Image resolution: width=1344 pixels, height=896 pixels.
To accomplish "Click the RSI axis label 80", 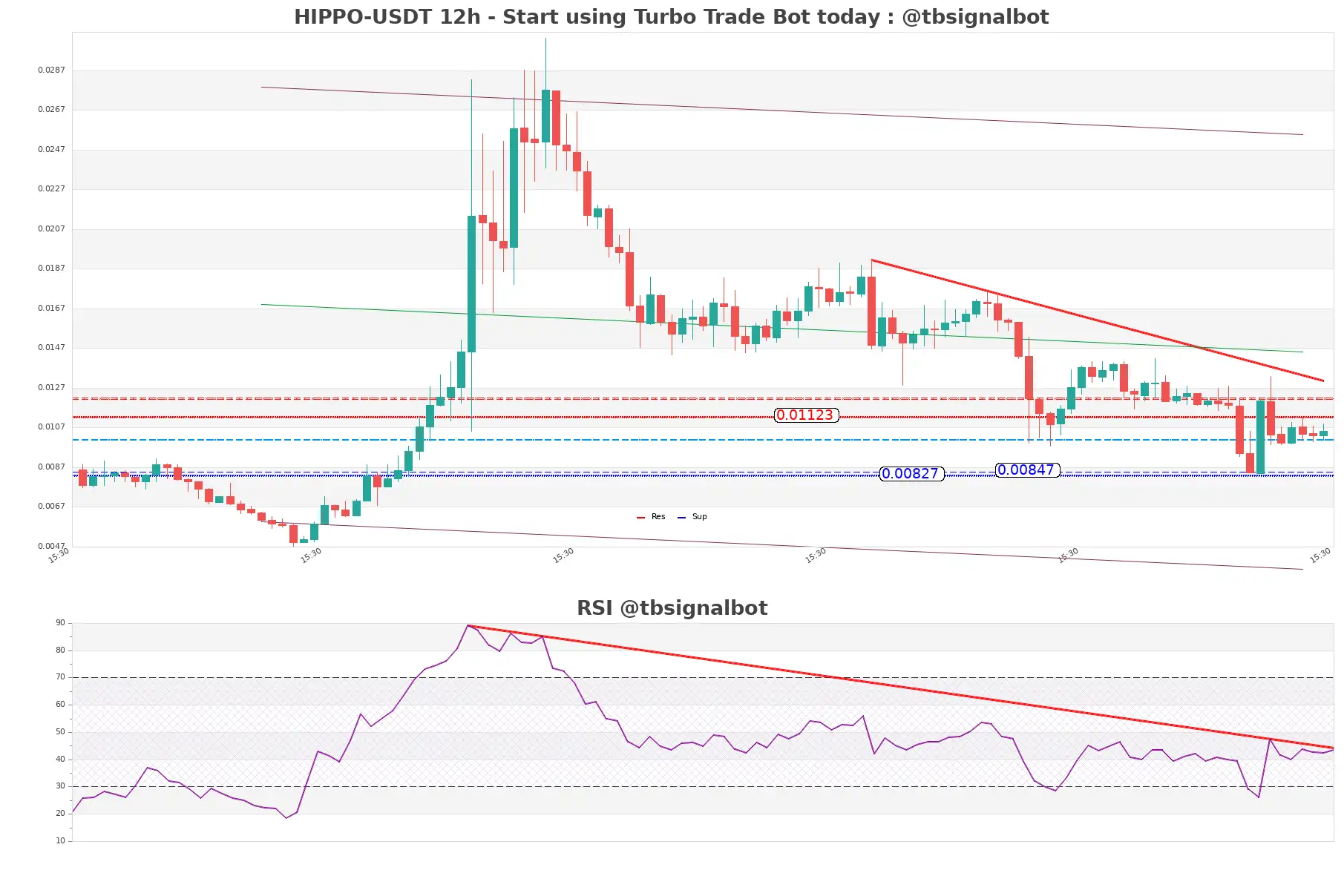I will pyautogui.click(x=60, y=650).
